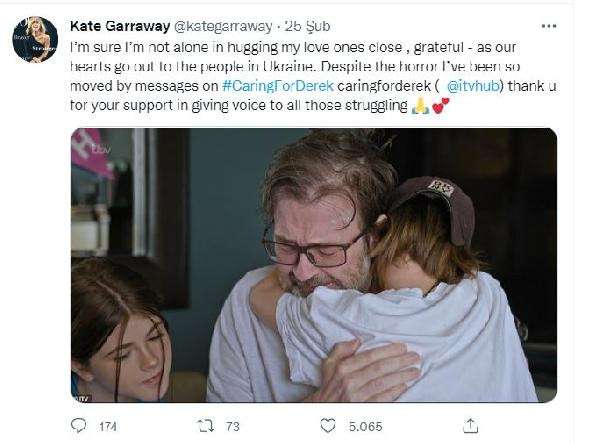Click the Kate Garraway display name
The width and height of the screenshot is (600, 444).
coord(120,26)
